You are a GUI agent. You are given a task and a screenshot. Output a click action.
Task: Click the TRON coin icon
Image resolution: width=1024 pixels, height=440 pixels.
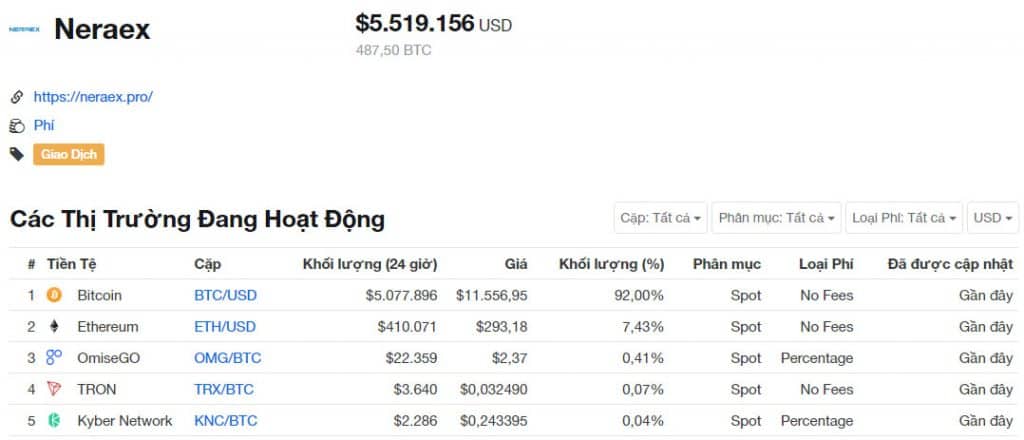click(x=54, y=389)
